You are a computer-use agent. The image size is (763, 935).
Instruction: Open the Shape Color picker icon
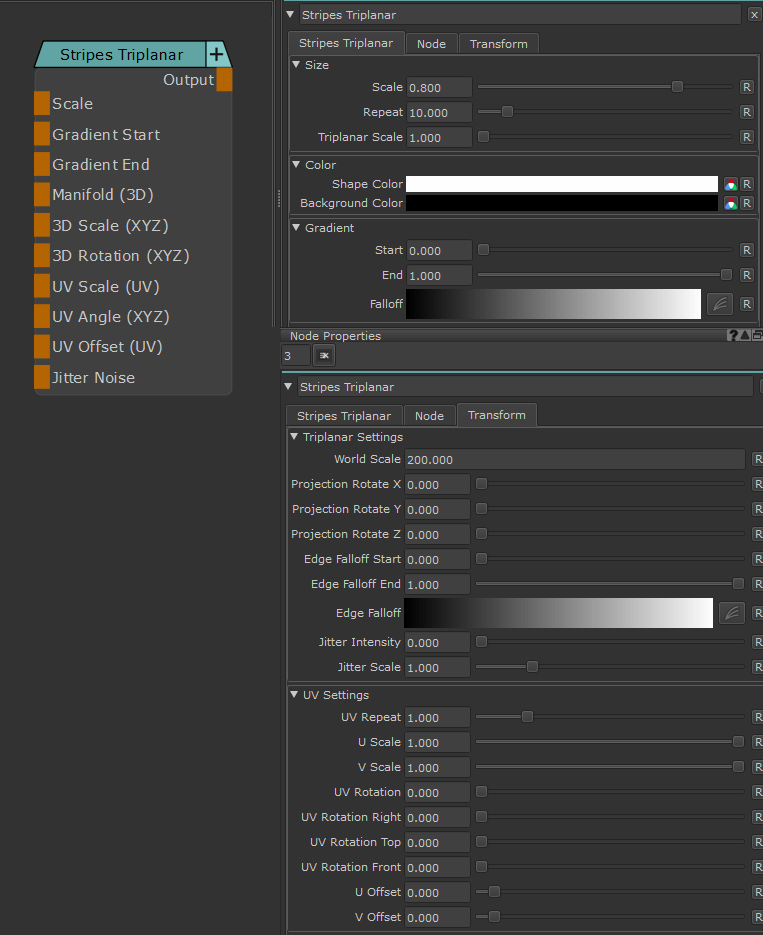(731, 184)
